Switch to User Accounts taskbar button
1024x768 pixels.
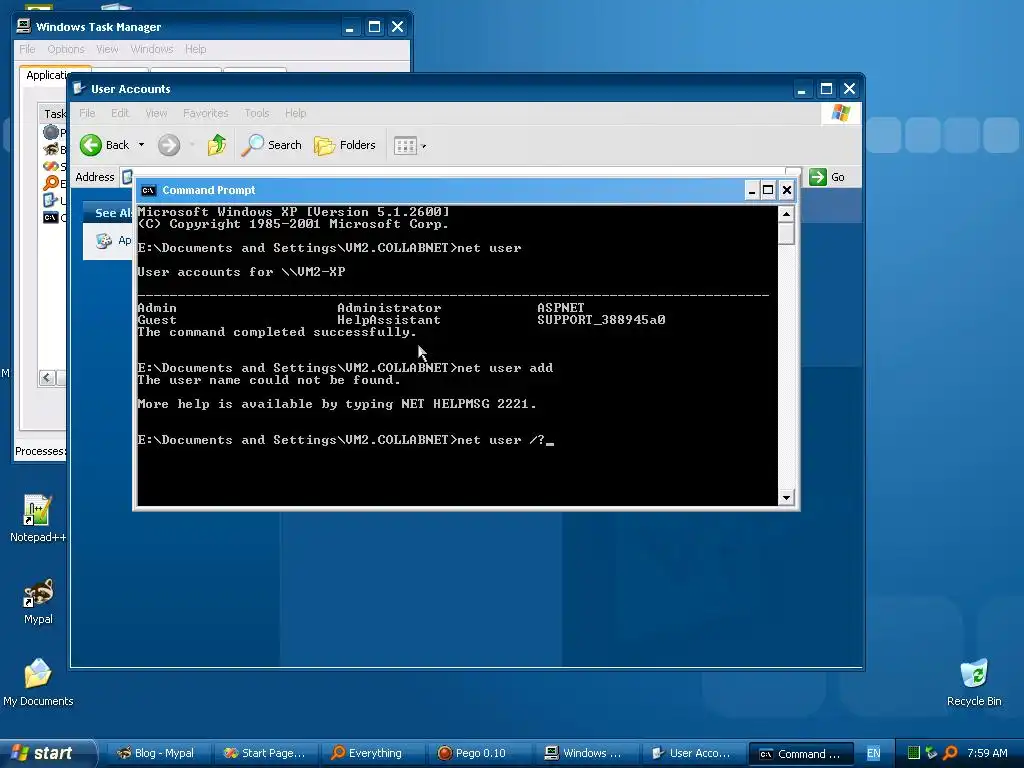point(694,753)
